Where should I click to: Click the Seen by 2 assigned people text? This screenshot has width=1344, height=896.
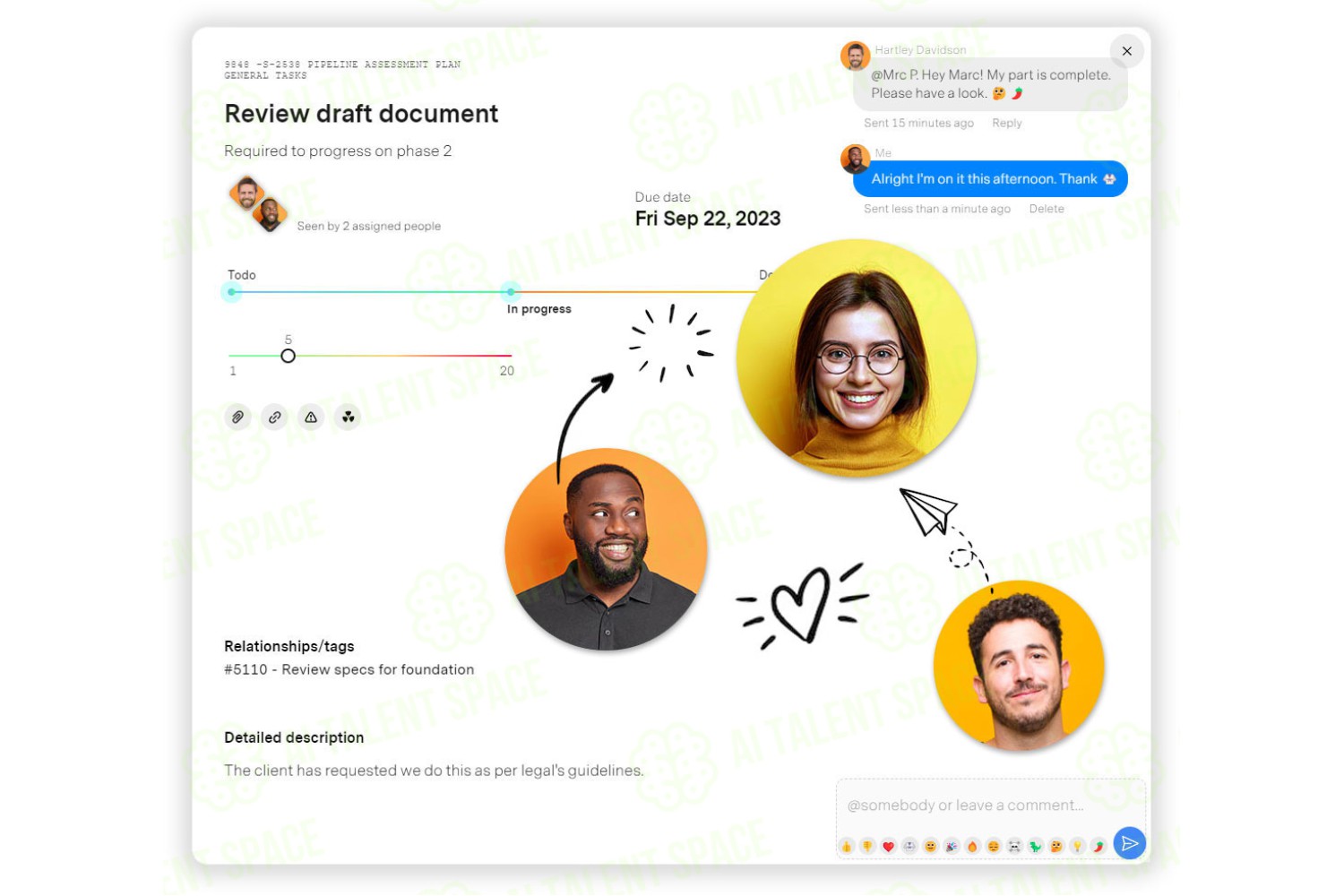[x=369, y=227]
